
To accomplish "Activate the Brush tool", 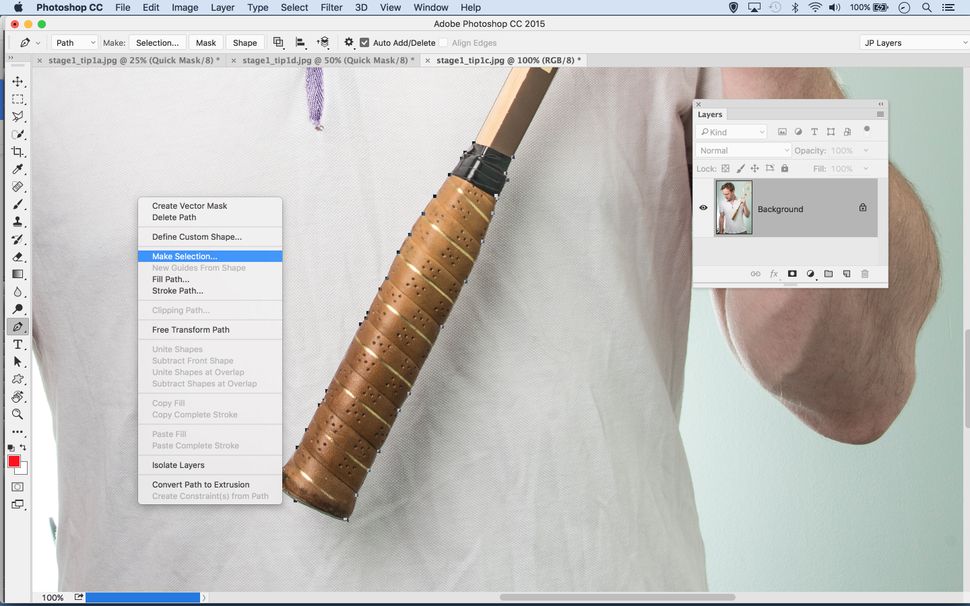I will pyautogui.click(x=17, y=204).
